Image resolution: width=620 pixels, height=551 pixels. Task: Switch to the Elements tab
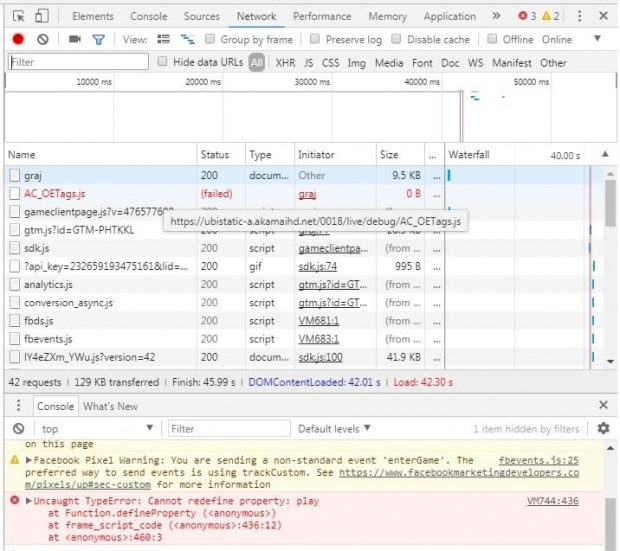tap(93, 16)
